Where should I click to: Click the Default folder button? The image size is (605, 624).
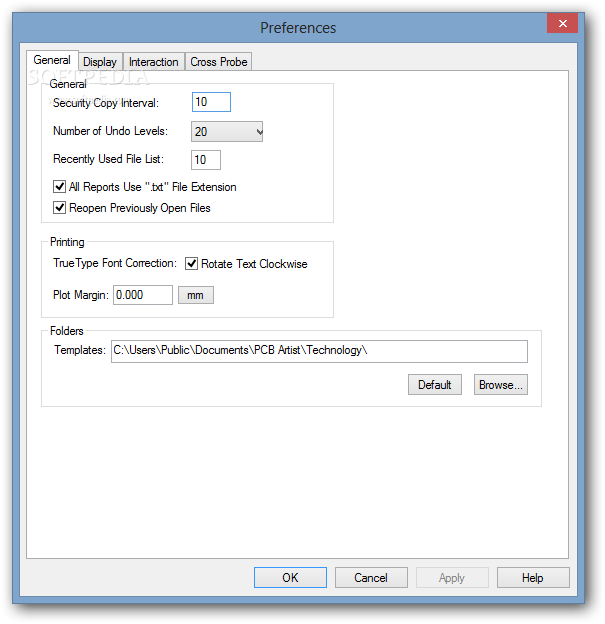(x=435, y=385)
